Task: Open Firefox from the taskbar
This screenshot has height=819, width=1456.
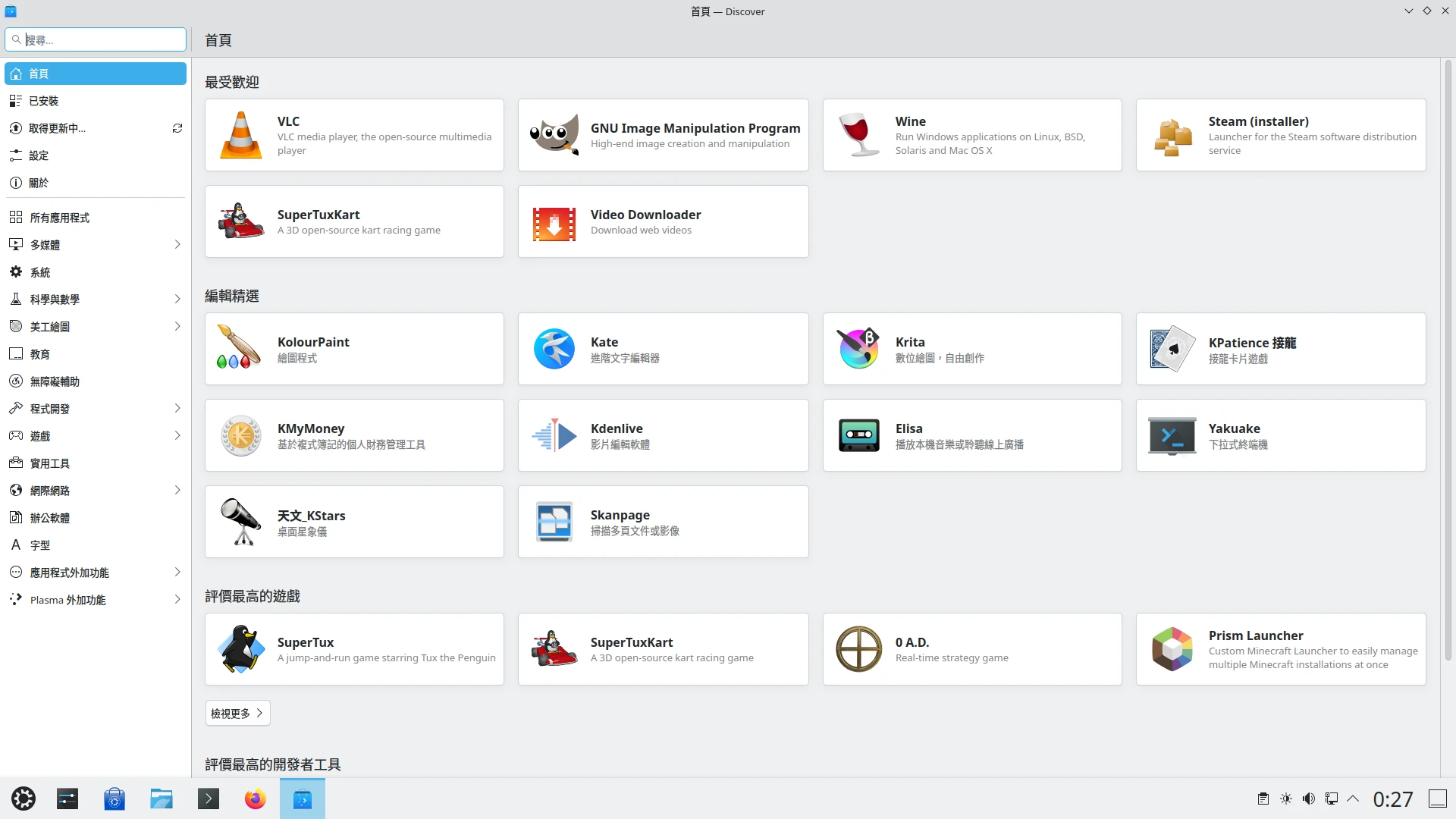Action: 255,799
